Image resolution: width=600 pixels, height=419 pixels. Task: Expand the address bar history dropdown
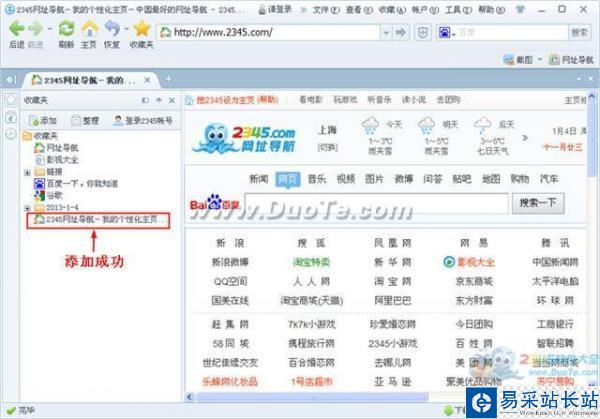click(x=386, y=33)
